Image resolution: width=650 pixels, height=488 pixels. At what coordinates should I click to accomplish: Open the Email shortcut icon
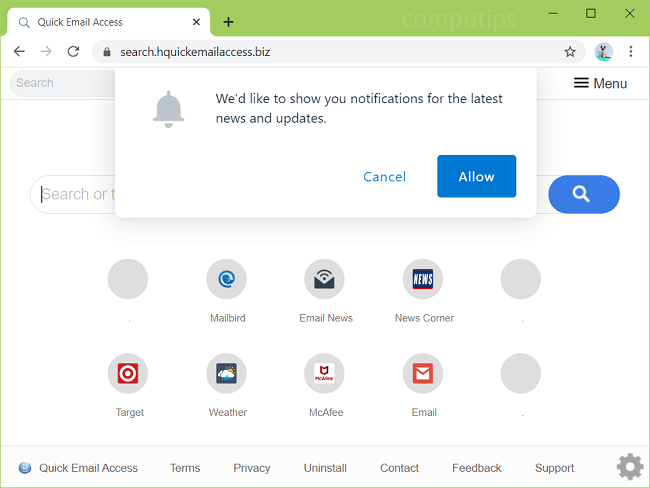[423, 374]
